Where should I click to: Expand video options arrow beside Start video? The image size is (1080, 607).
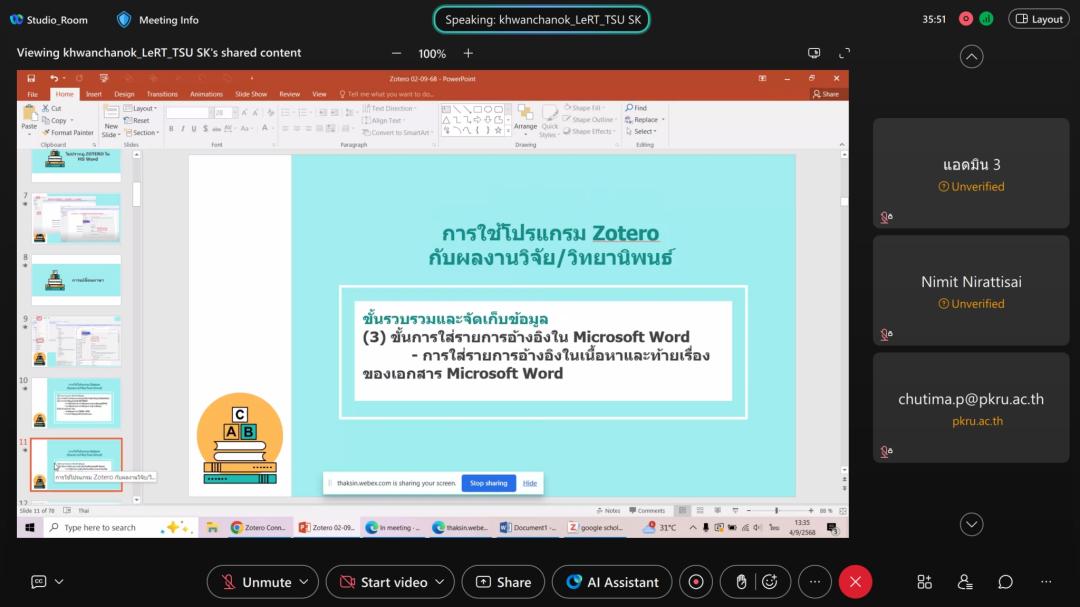tap(441, 582)
